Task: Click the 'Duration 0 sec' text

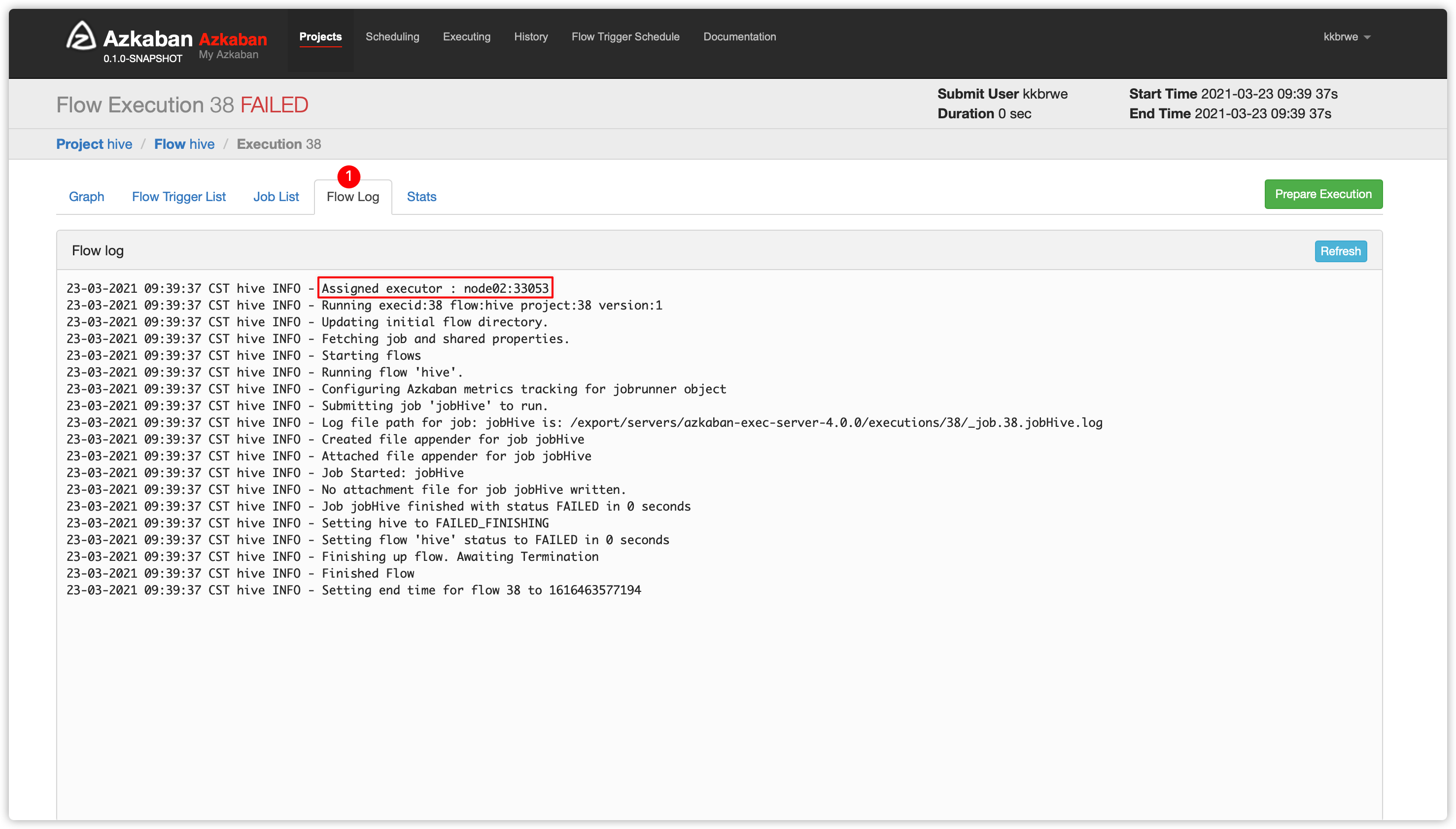Action: (984, 114)
